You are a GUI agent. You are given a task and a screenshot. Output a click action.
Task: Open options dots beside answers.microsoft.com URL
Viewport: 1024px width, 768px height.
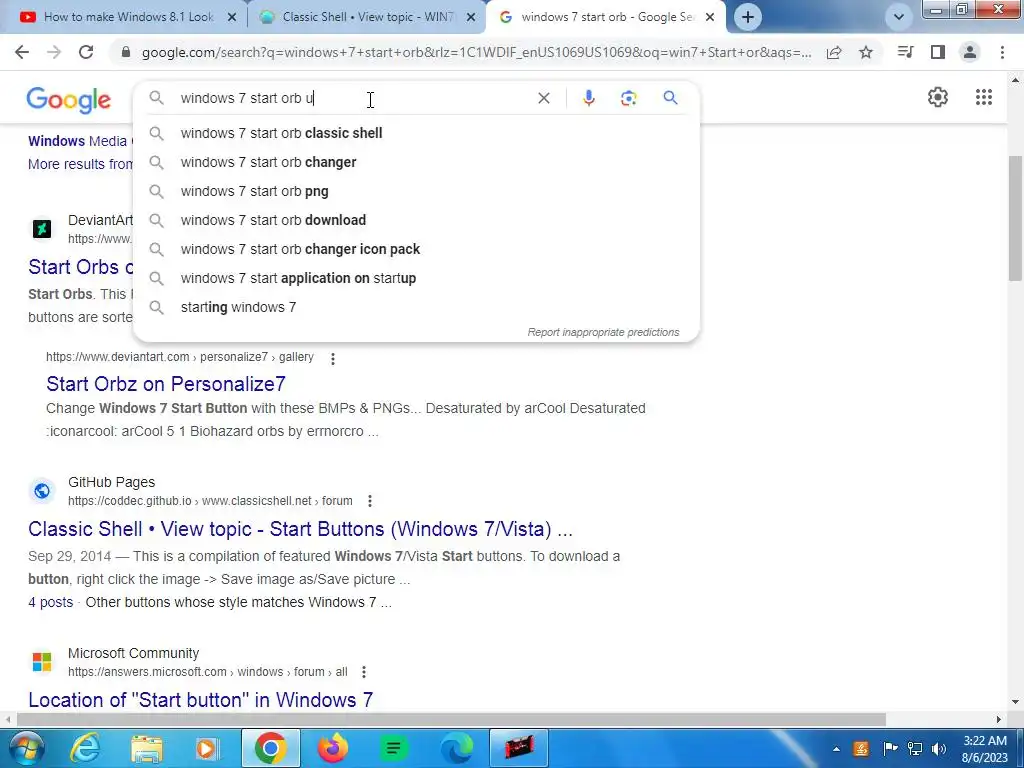(364, 672)
